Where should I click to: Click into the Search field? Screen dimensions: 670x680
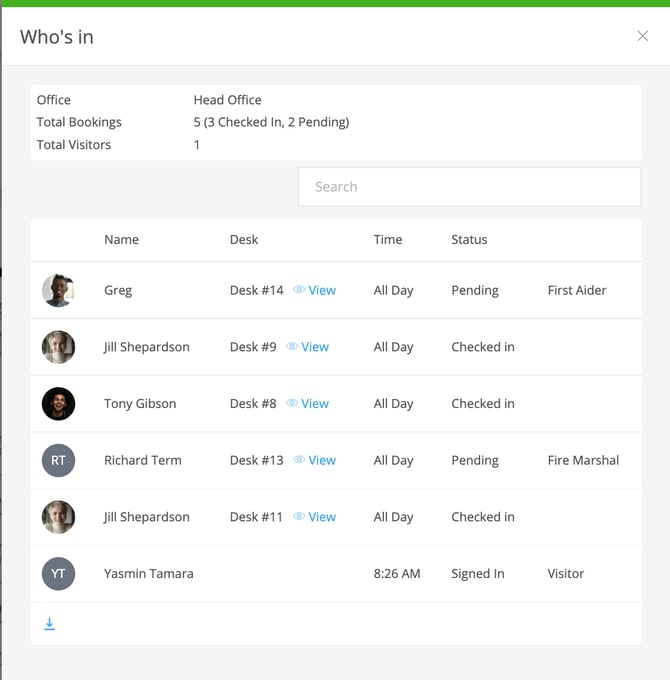469,187
